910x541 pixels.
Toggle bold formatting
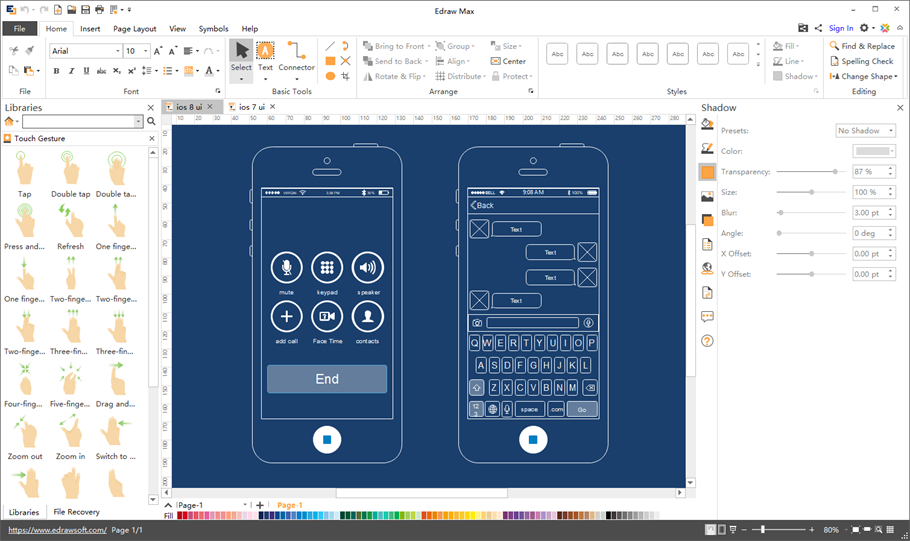(x=56, y=71)
